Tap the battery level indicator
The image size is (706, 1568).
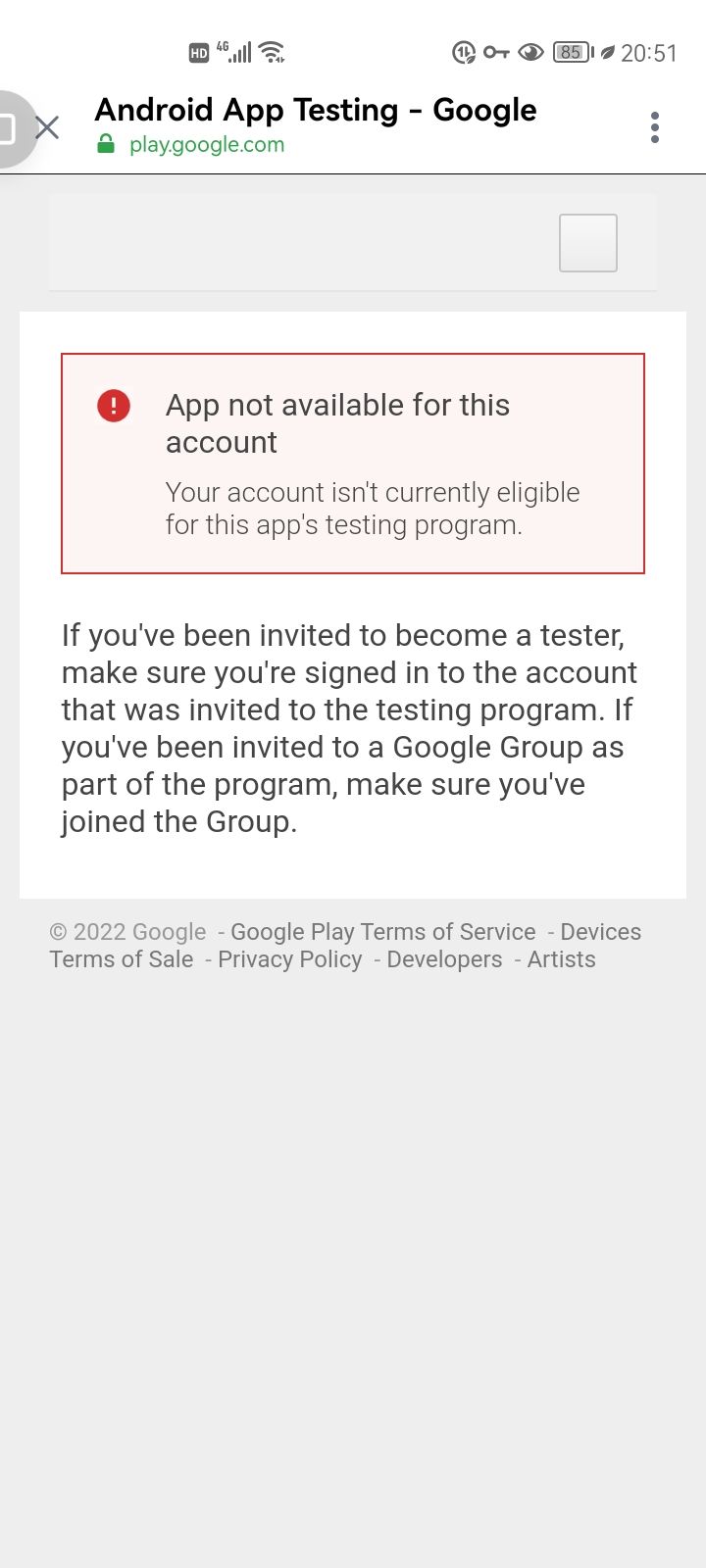click(573, 53)
